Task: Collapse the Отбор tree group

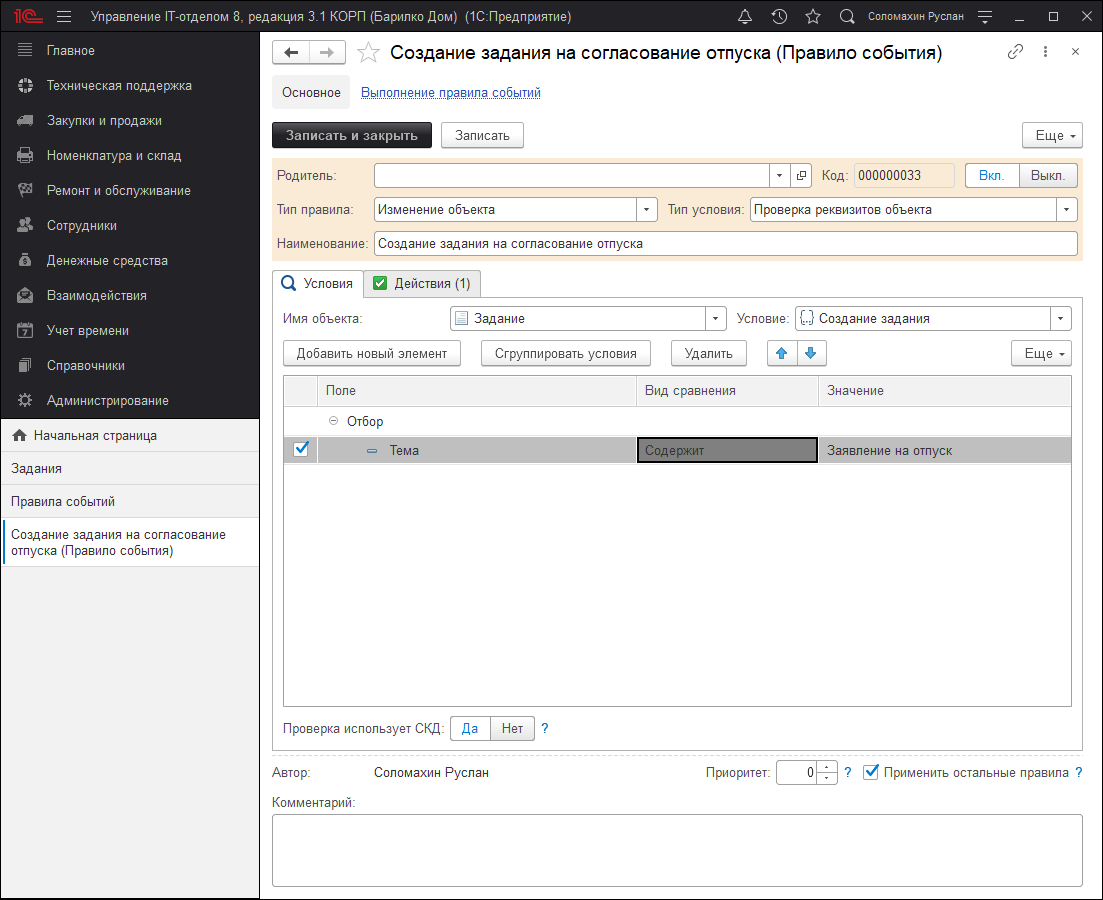Action: (333, 422)
